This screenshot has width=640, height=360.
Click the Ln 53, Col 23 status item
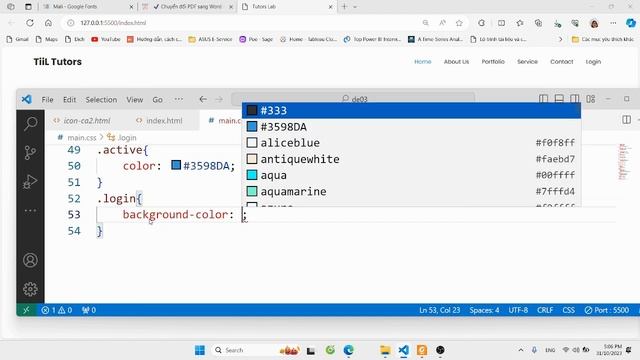440,310
